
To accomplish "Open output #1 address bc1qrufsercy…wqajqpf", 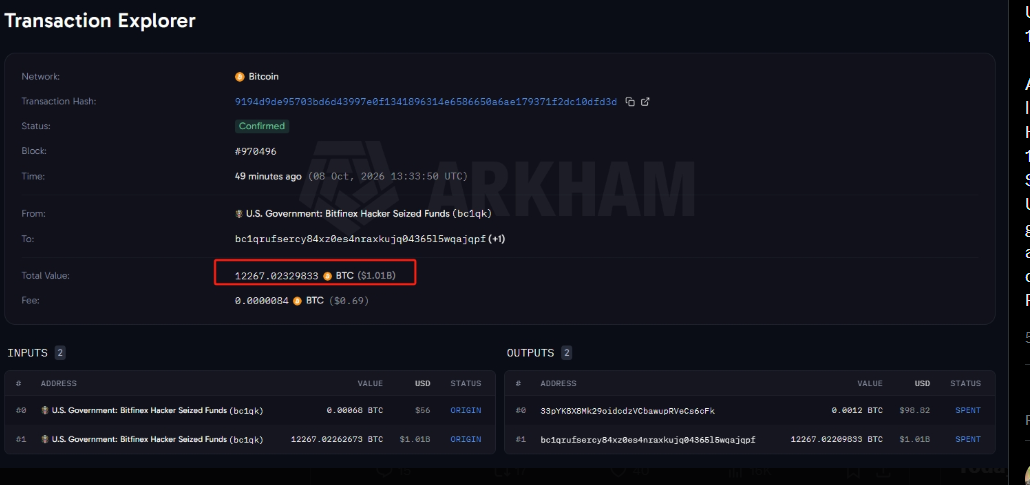I will (x=648, y=440).
